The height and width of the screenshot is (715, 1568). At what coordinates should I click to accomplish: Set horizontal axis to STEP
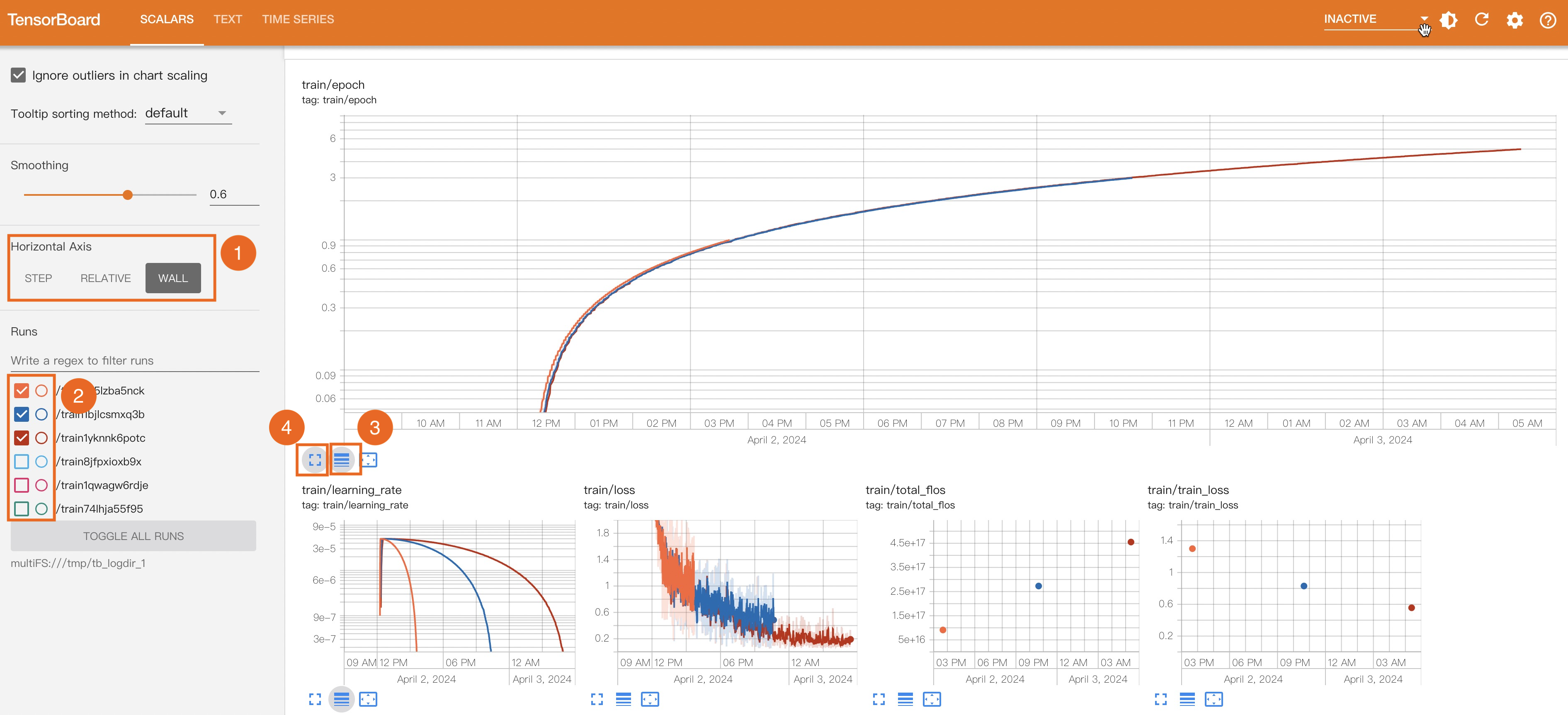[38, 278]
